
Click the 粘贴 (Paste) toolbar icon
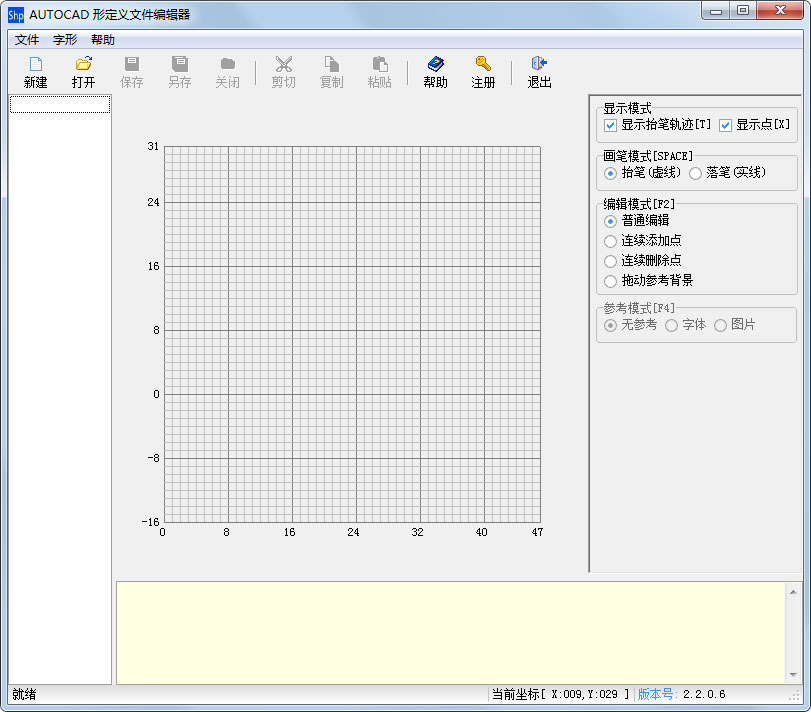pyautogui.click(x=380, y=72)
